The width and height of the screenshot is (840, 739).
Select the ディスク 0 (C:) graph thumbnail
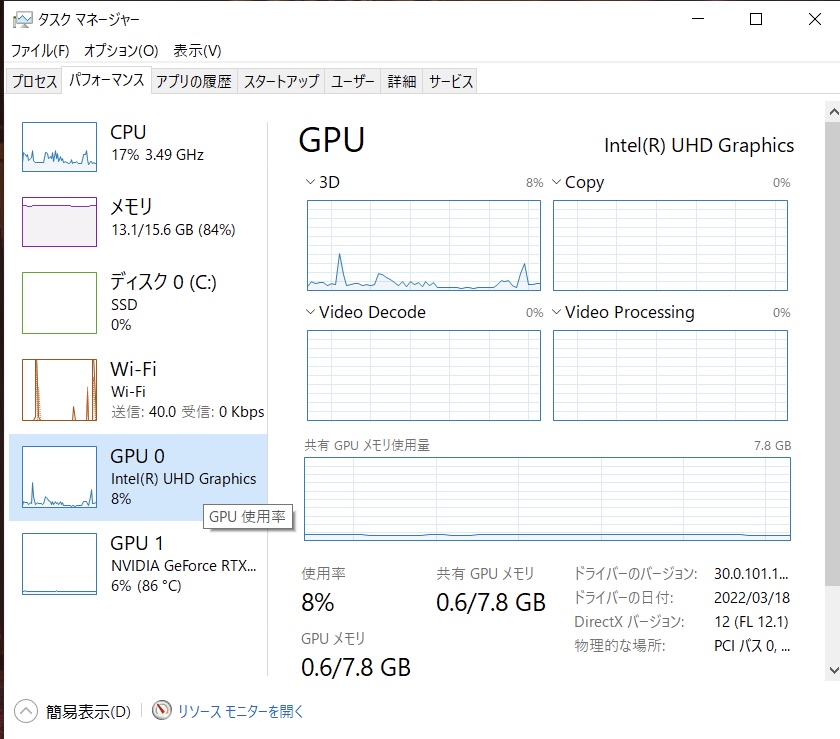59,302
